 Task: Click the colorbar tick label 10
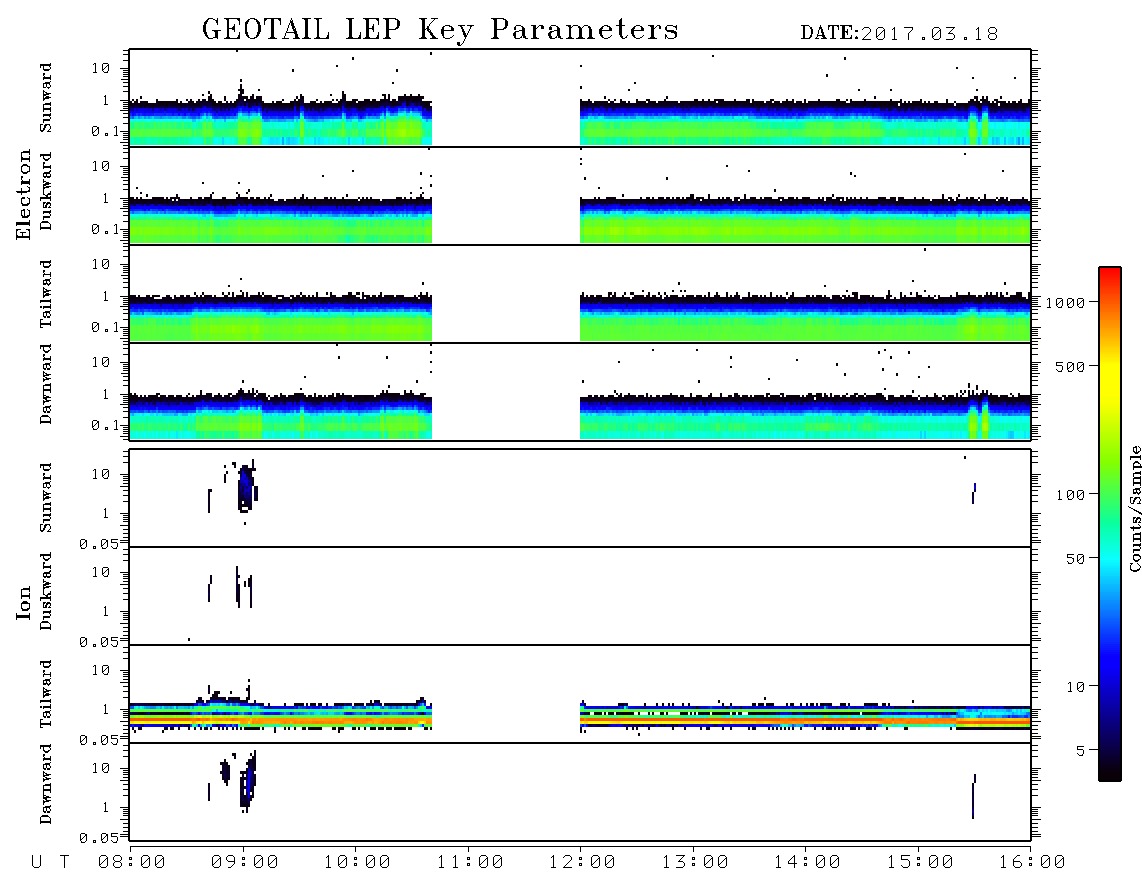[1076, 687]
